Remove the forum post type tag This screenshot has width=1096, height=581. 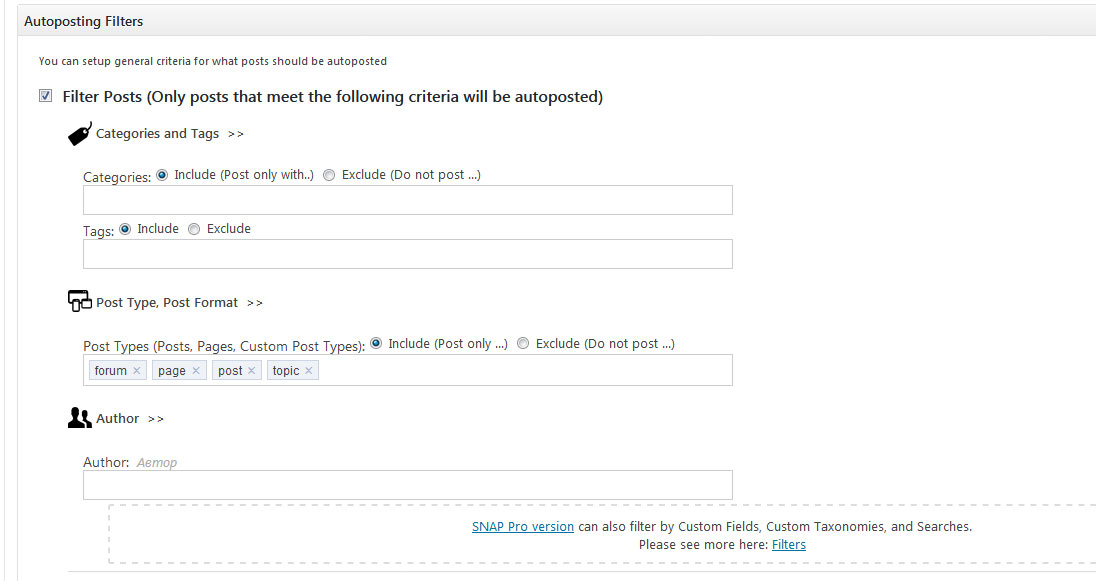[x=136, y=371]
